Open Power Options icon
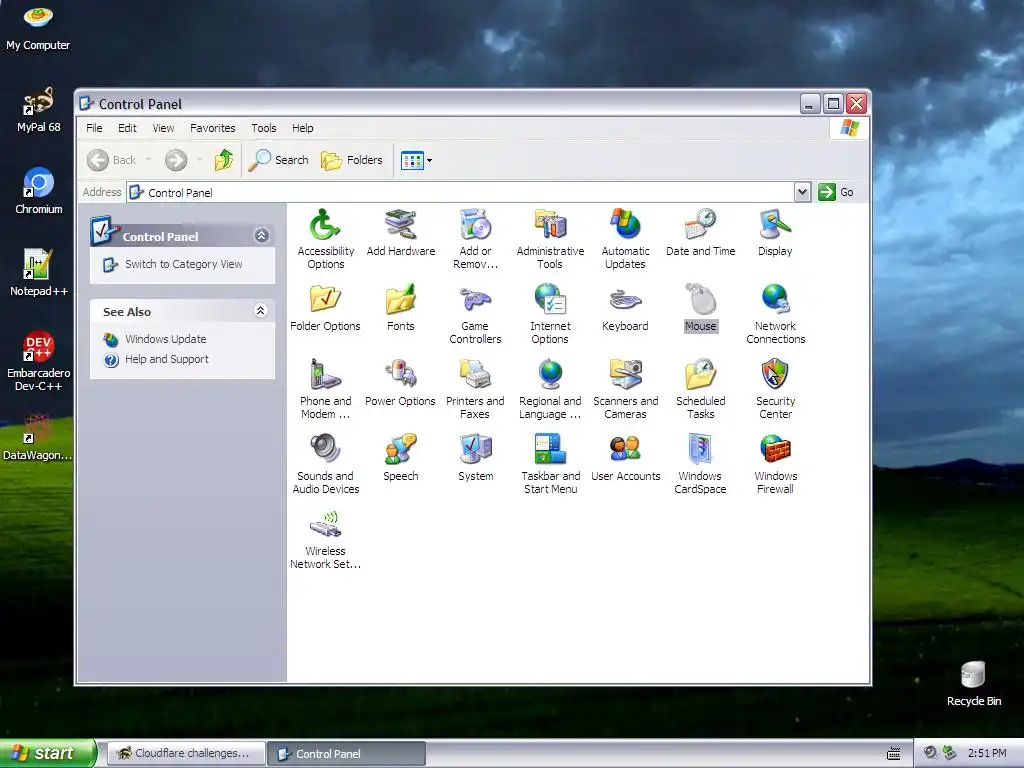The image size is (1024, 768). click(x=400, y=375)
